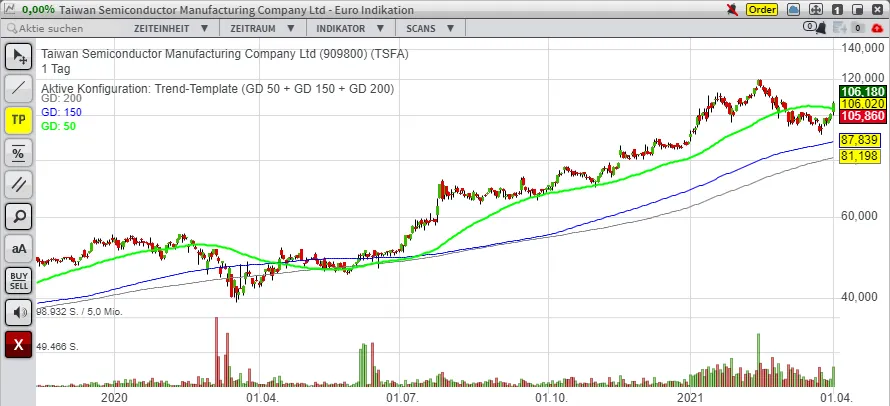890x406 pixels.
Task: Click the GD: 200 legend label
Action: (61, 99)
